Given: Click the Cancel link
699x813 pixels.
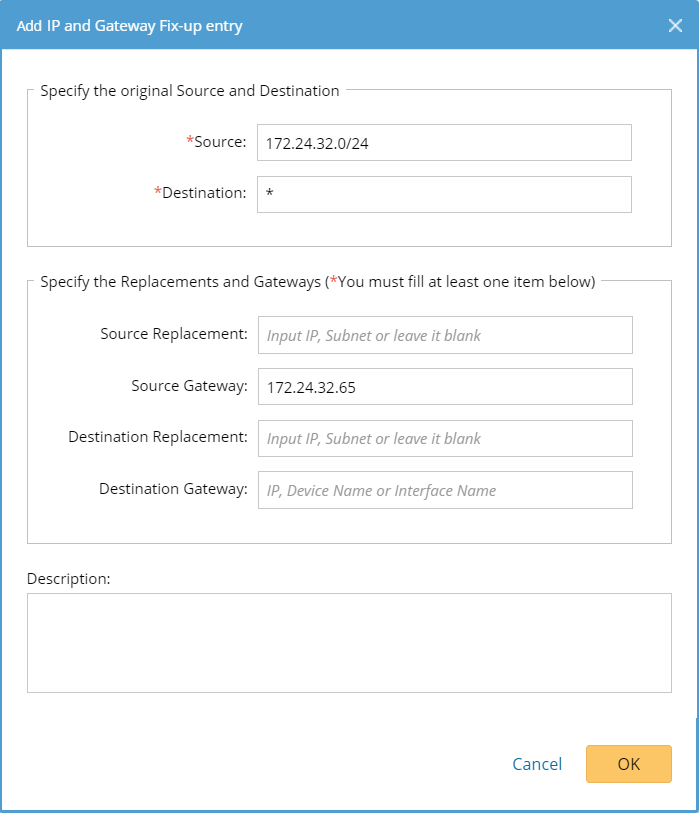Looking at the screenshot, I should point(537,764).
